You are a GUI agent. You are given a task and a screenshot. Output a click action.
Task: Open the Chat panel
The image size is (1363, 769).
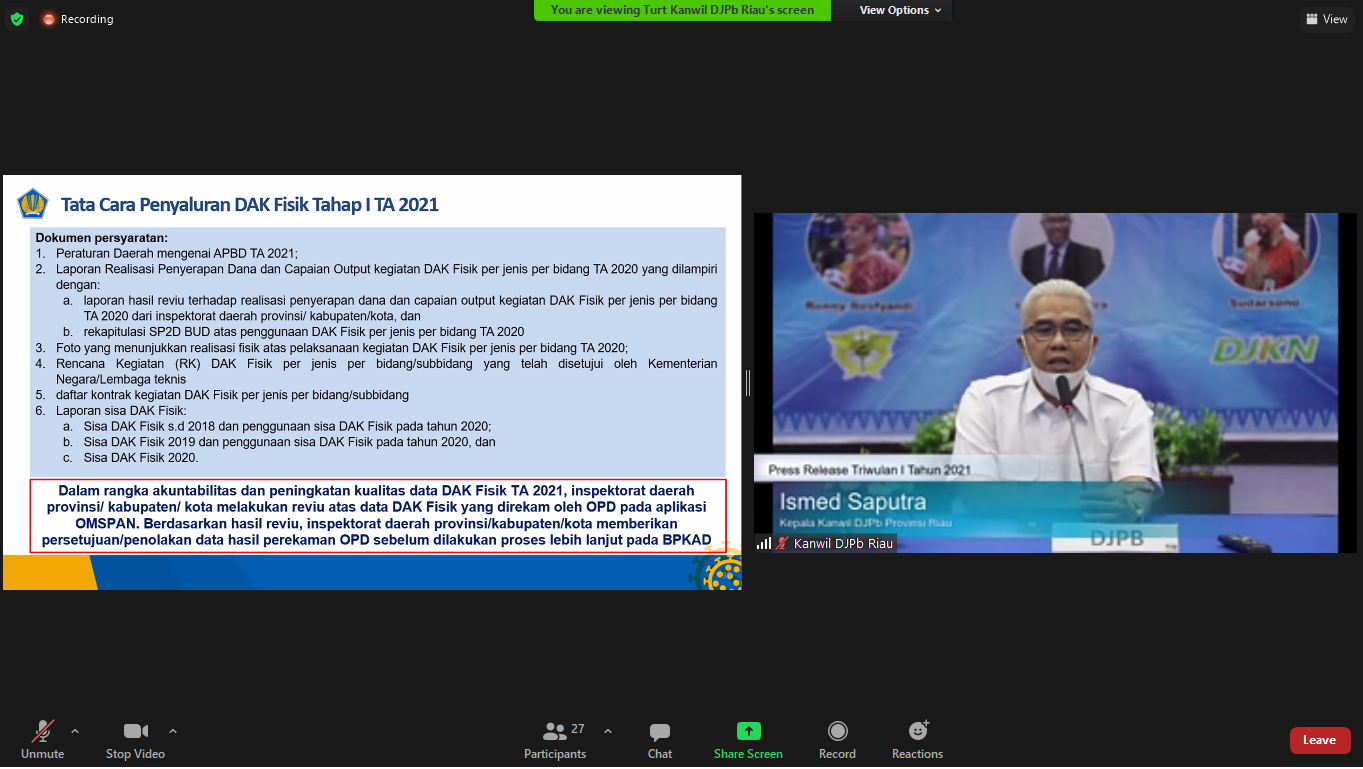pos(659,740)
